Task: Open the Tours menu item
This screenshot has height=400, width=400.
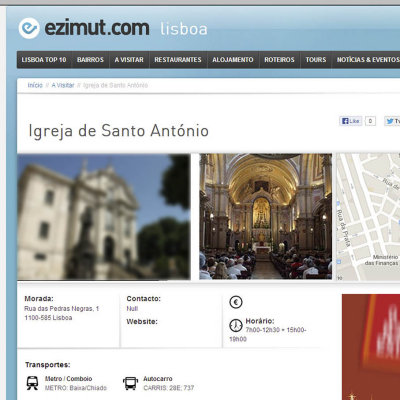Action: click(x=316, y=60)
